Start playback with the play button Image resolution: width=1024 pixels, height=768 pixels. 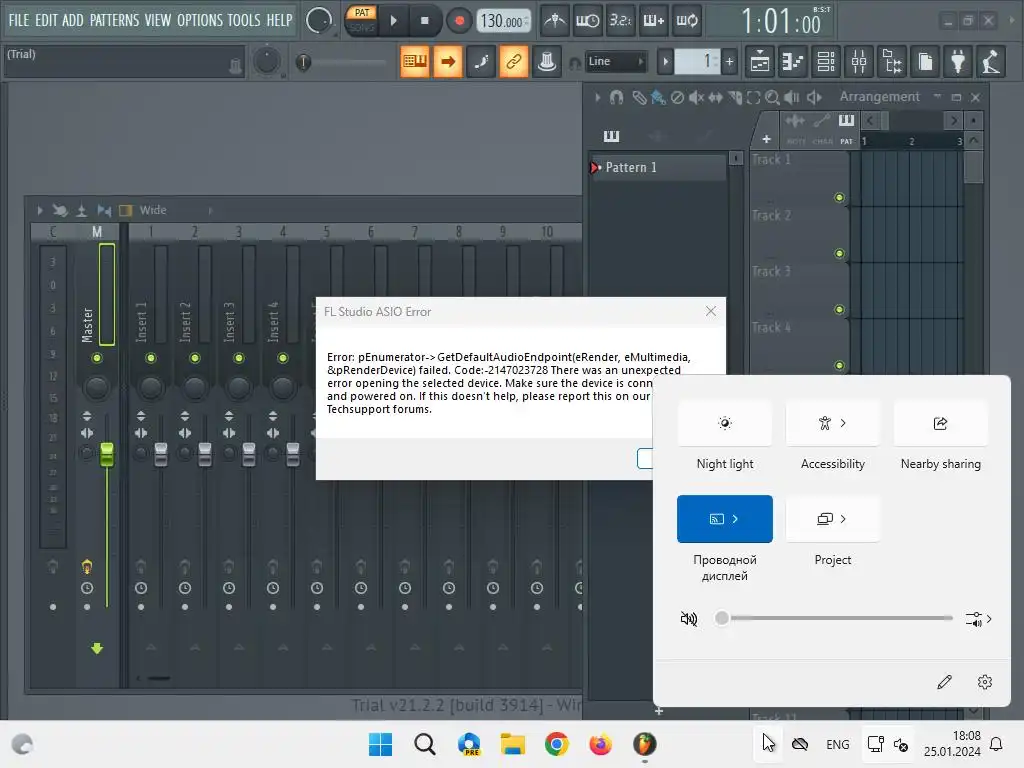(394, 21)
